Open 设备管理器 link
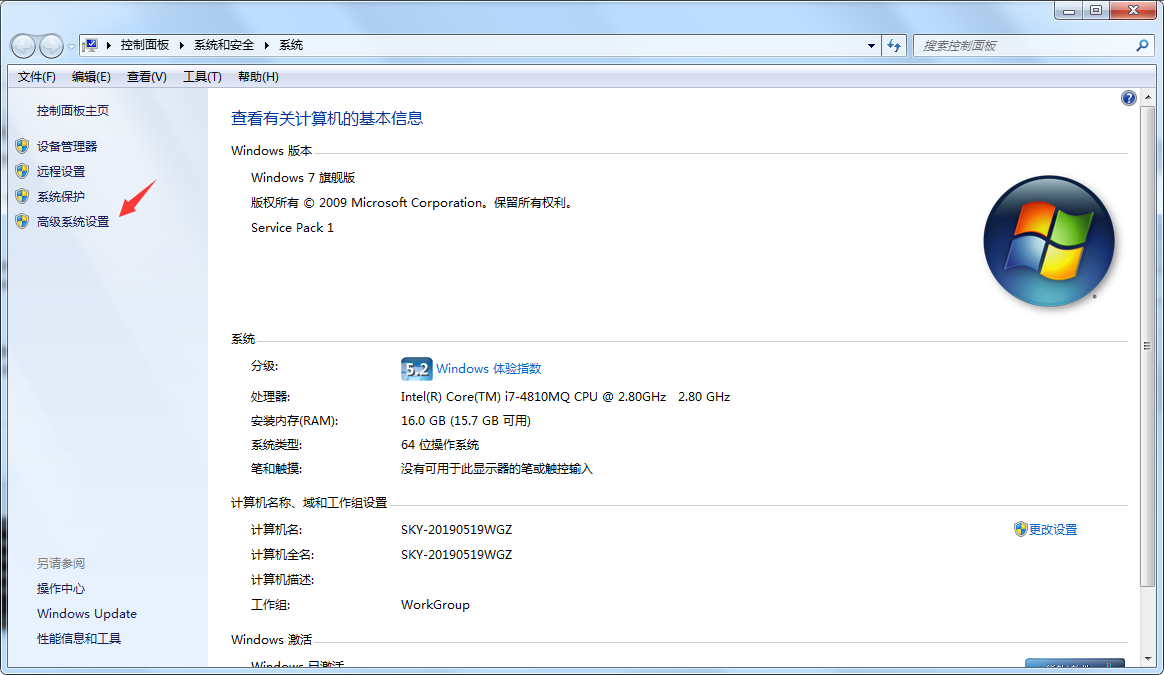1164x675 pixels. 67,146
